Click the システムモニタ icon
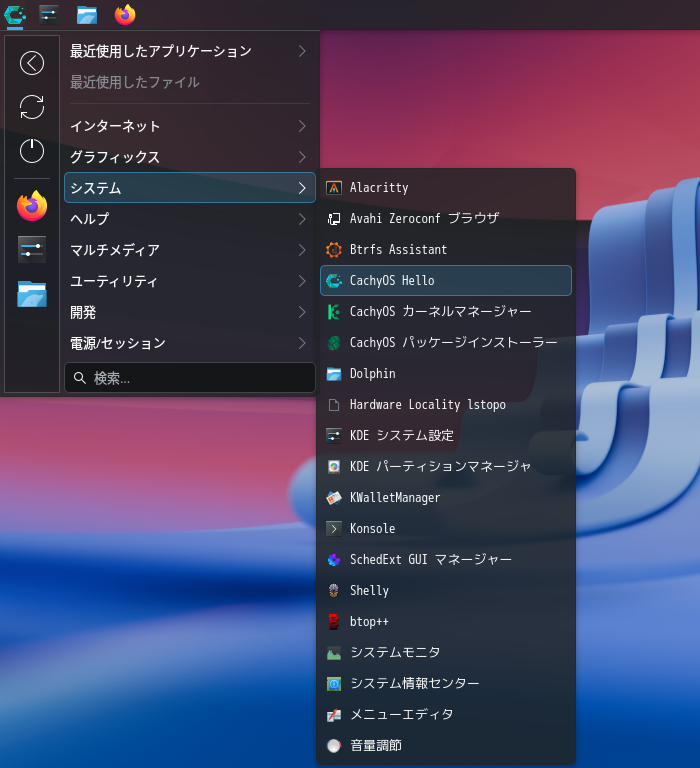The height and width of the screenshot is (768, 700). pos(334,653)
